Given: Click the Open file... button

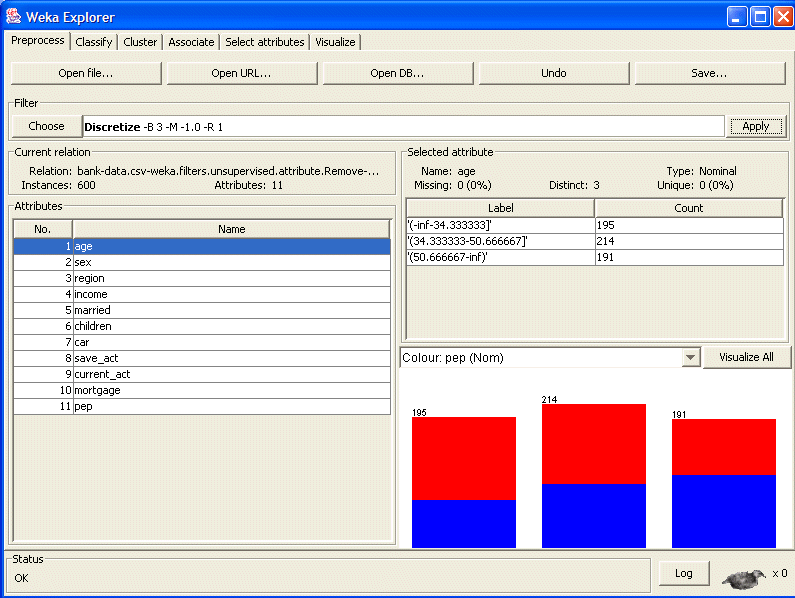Looking at the screenshot, I should pyautogui.click(x=86, y=73).
